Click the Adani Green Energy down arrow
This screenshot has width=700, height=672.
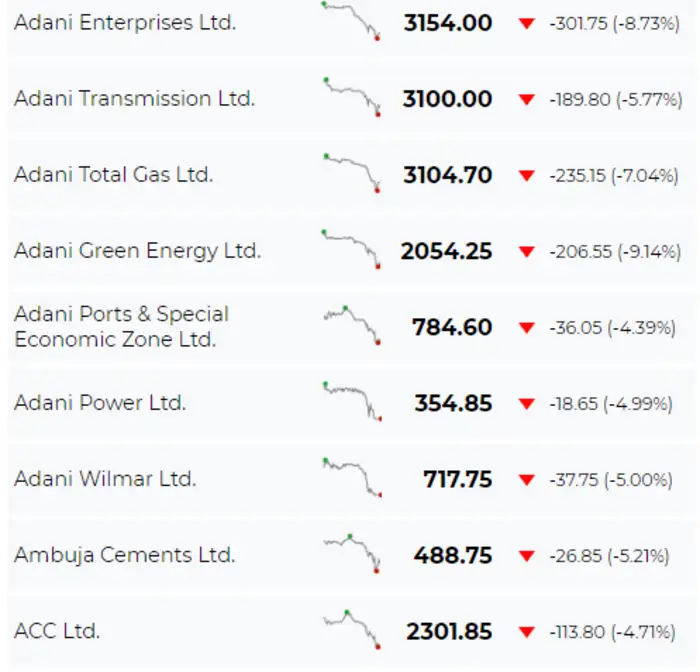[527, 251]
